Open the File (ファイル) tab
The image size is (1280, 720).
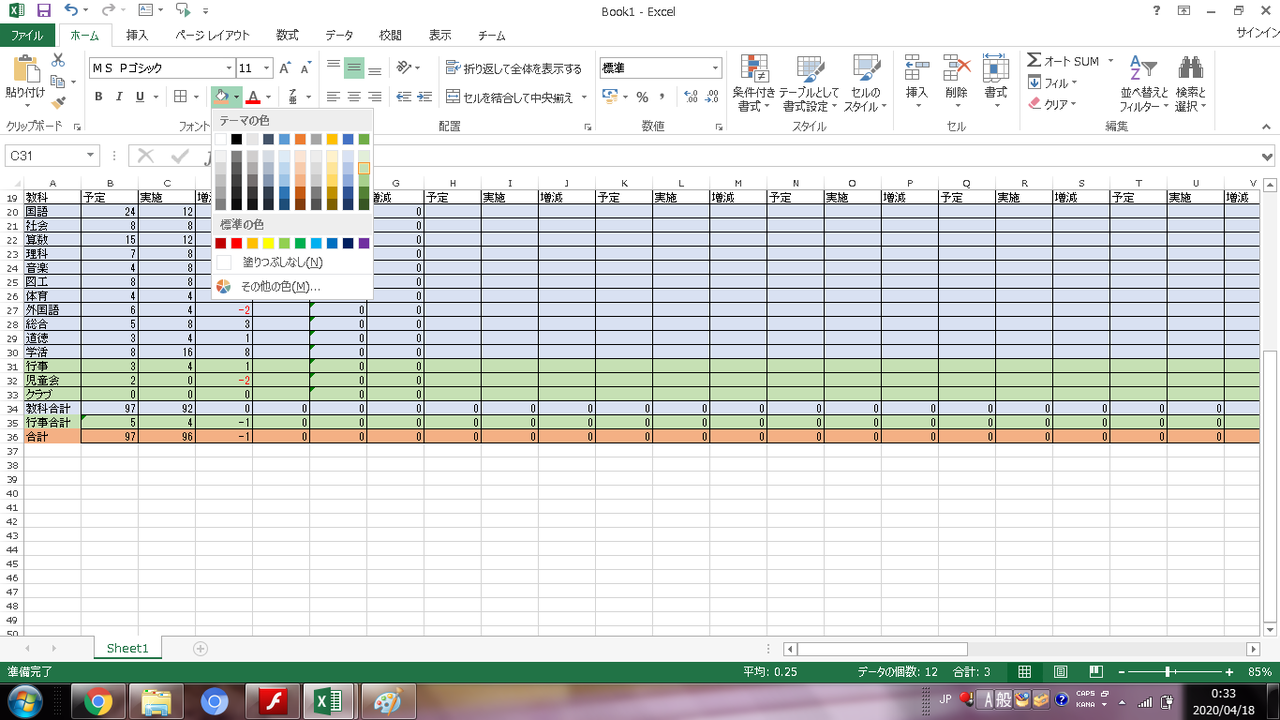coord(27,35)
